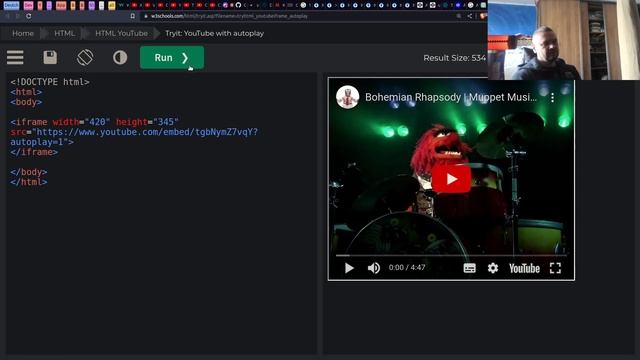The height and width of the screenshot is (360, 640).
Task: Click the '</iframe>' closing tag line
Action: 34,152
